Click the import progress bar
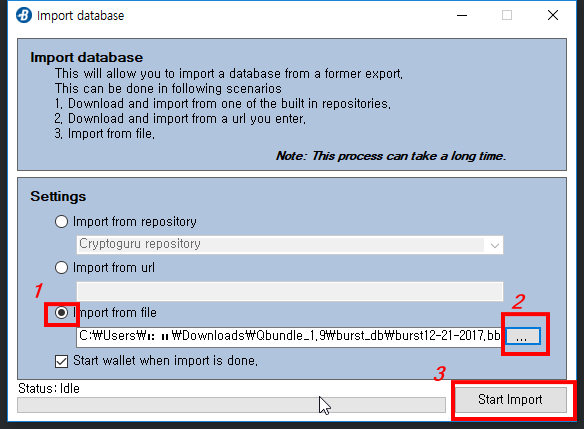 (x=231, y=405)
